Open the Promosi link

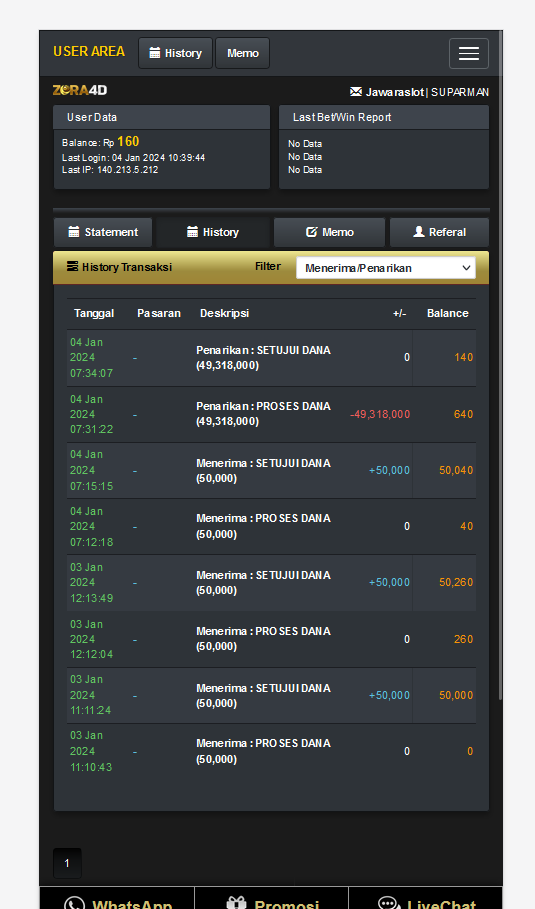point(271,900)
